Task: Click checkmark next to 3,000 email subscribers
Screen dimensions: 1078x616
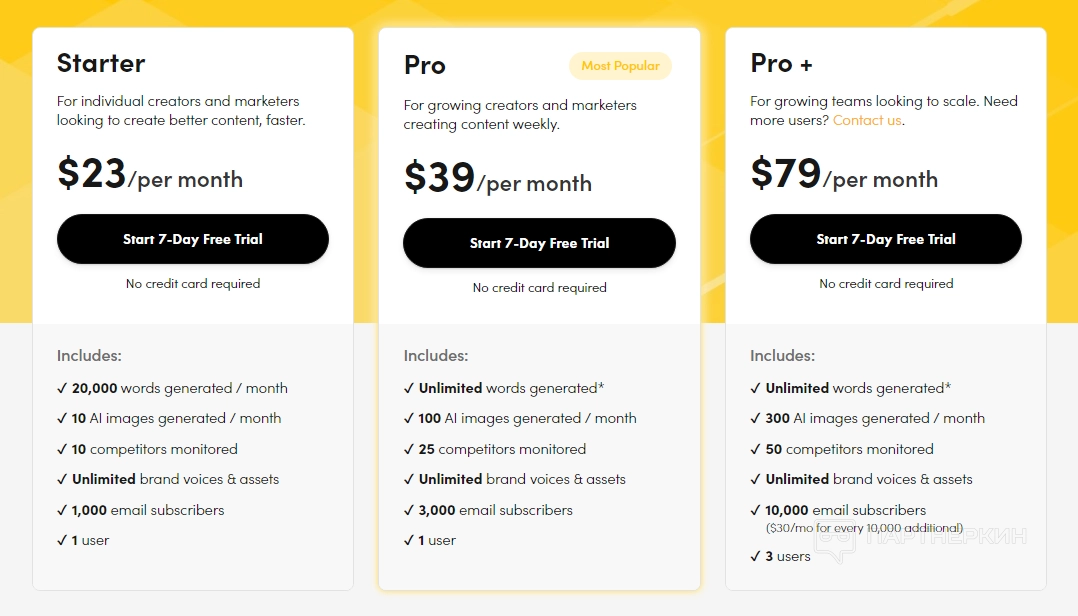Action: 409,510
